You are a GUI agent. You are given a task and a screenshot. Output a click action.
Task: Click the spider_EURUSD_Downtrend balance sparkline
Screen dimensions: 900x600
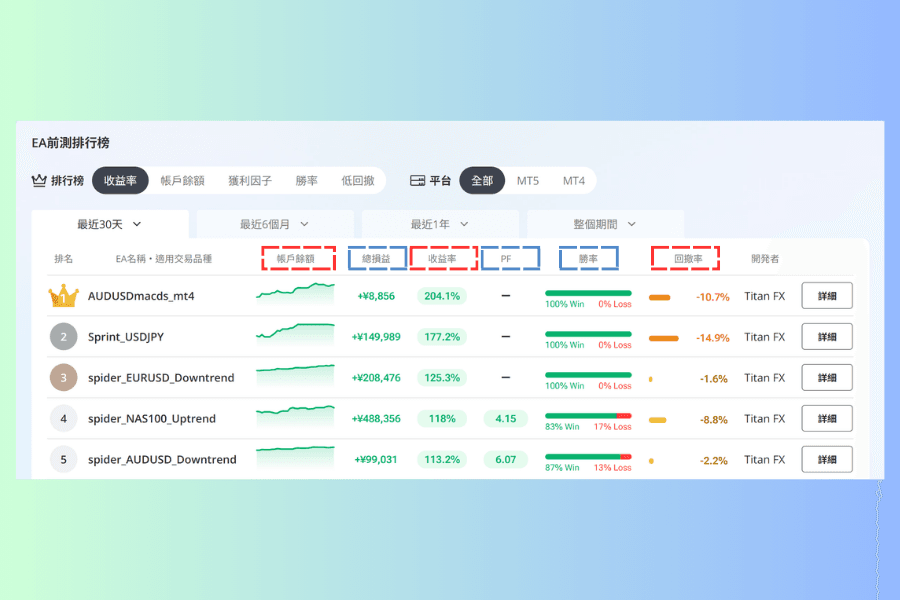tap(295, 375)
